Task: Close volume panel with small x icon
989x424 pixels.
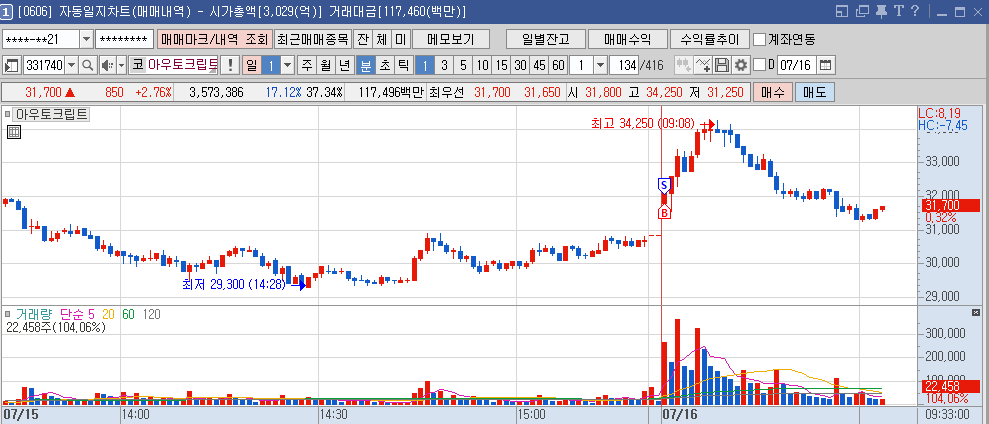Action: click(976, 313)
